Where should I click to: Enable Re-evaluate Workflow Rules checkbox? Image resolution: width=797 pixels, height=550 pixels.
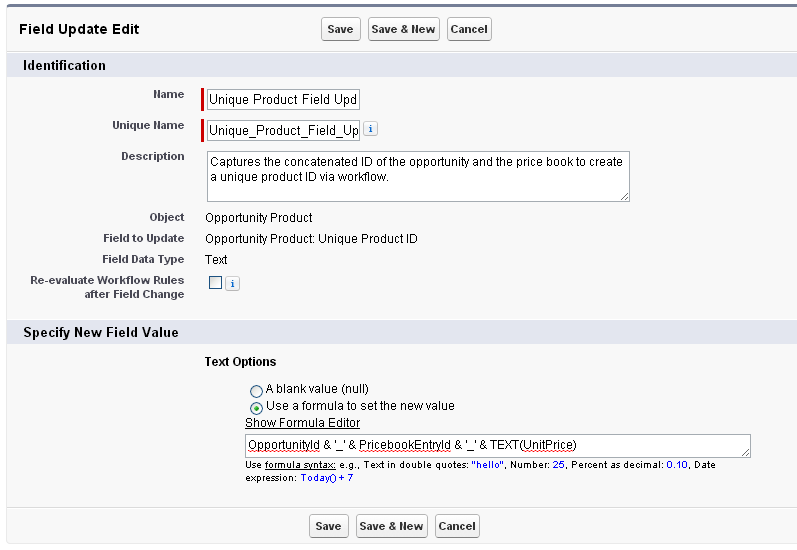pos(215,282)
